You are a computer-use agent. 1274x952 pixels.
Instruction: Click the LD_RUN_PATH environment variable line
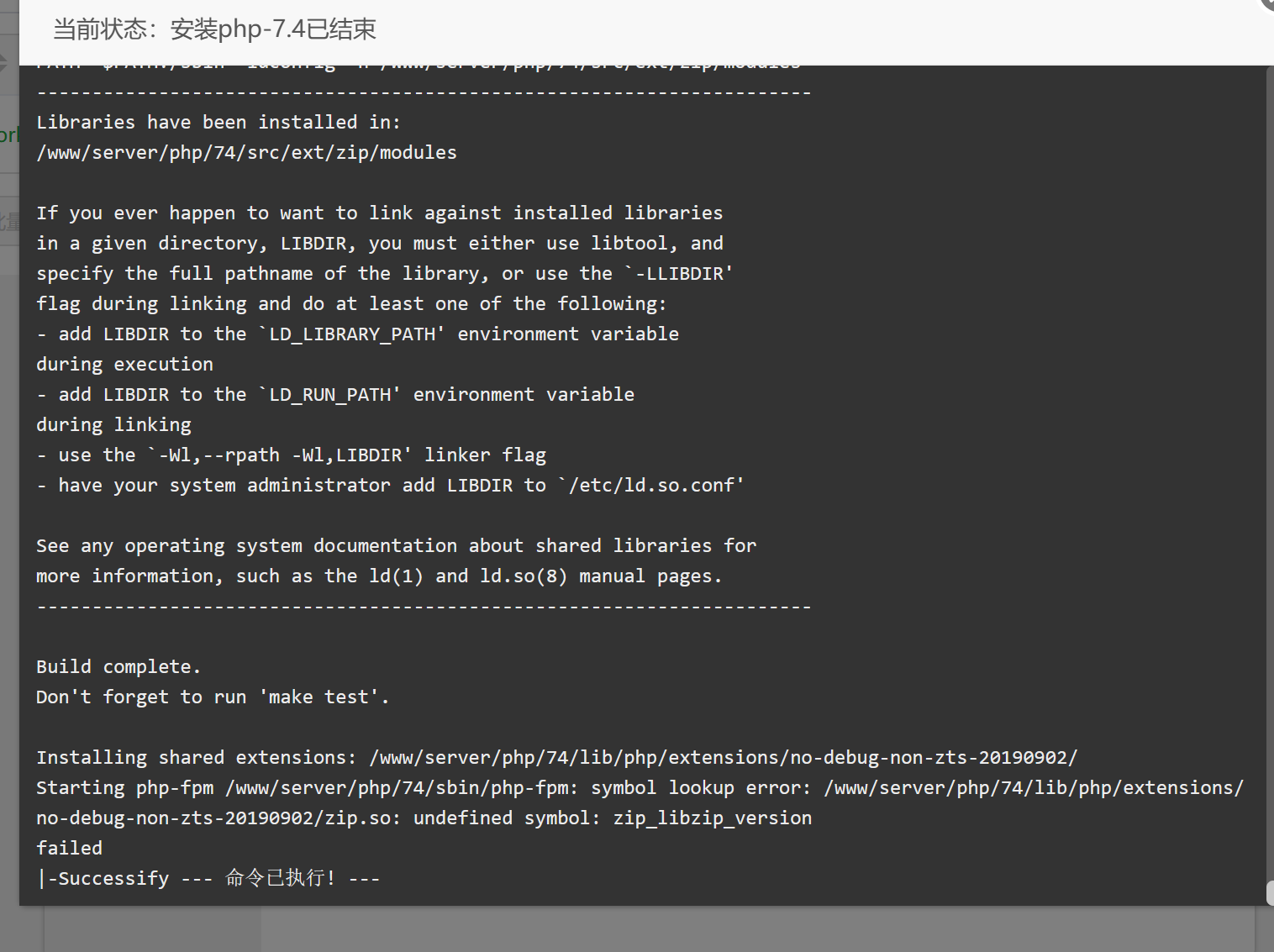pyautogui.click(x=335, y=395)
